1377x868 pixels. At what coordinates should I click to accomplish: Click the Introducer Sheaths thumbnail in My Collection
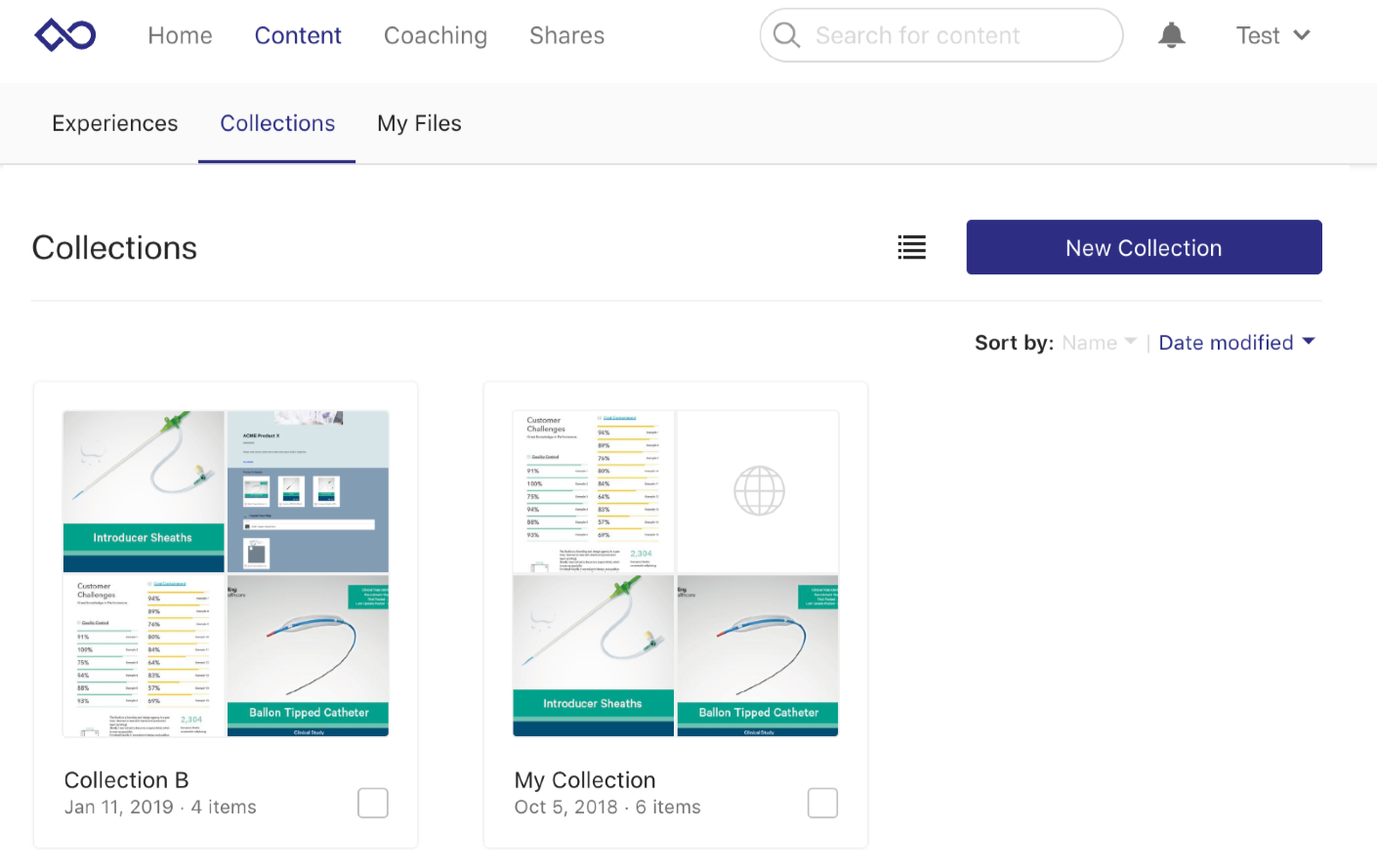592,654
